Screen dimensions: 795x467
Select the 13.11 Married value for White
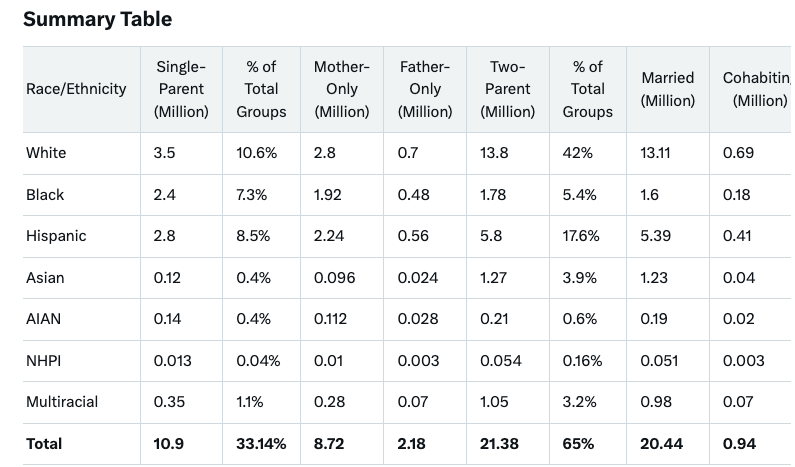point(656,153)
